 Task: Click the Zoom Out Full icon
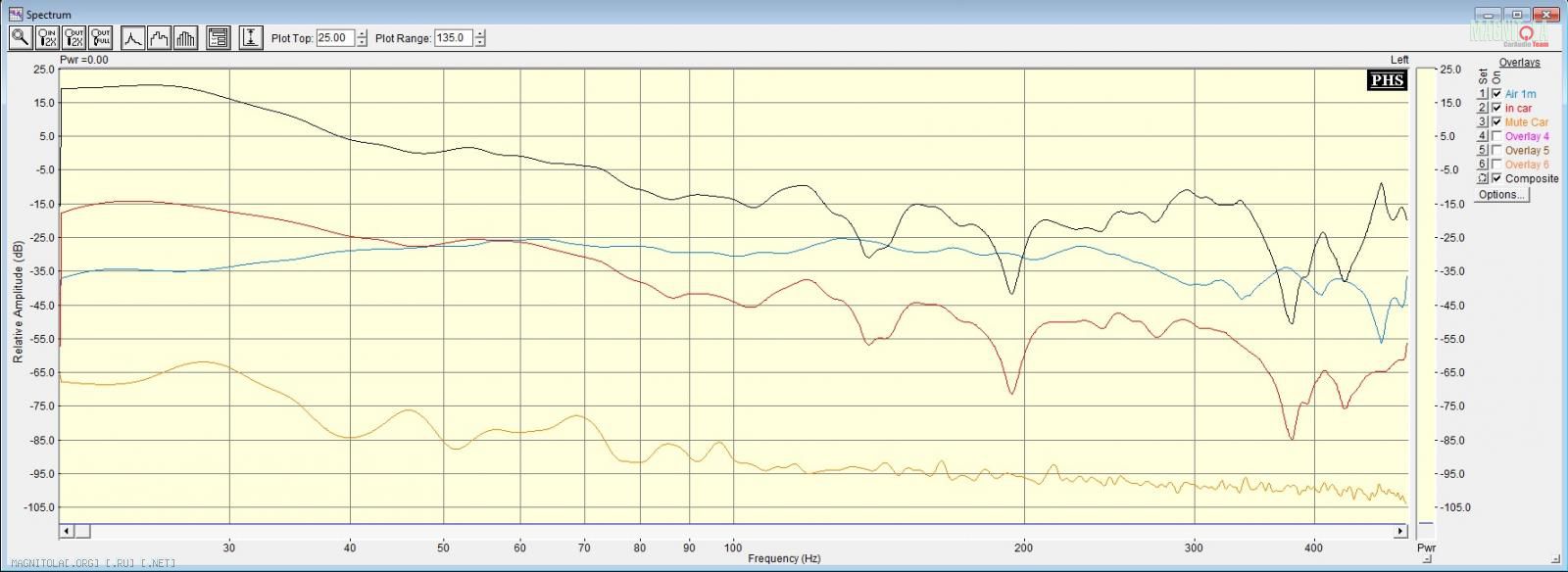[100, 37]
